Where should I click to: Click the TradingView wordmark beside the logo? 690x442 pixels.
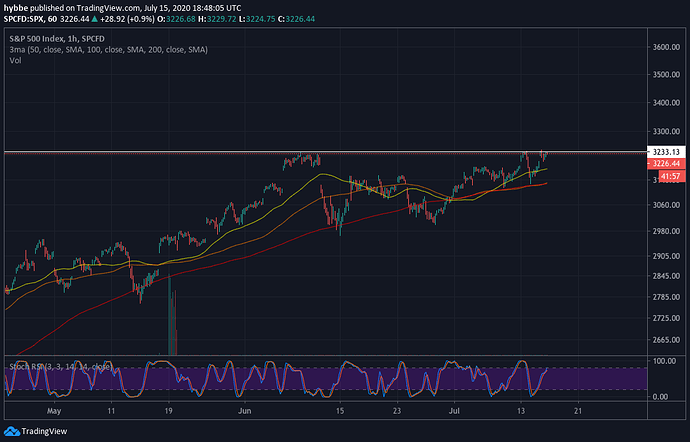click(44, 431)
